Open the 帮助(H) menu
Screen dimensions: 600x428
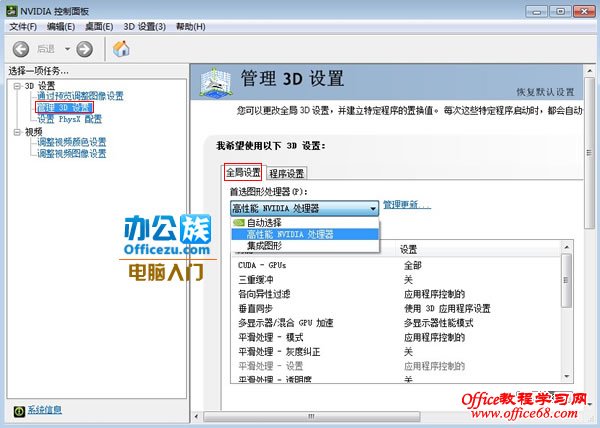click(x=191, y=26)
